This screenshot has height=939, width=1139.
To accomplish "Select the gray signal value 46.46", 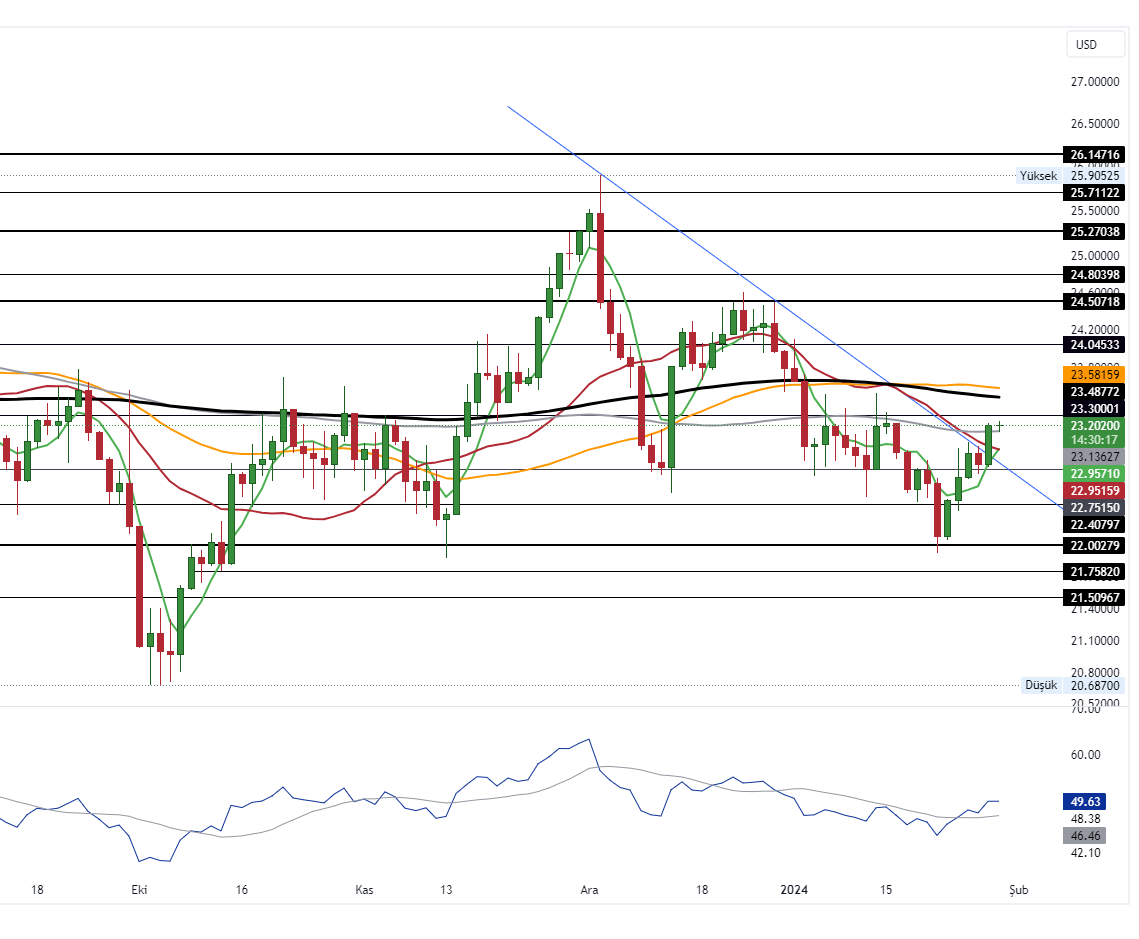I will (x=1085, y=835).
